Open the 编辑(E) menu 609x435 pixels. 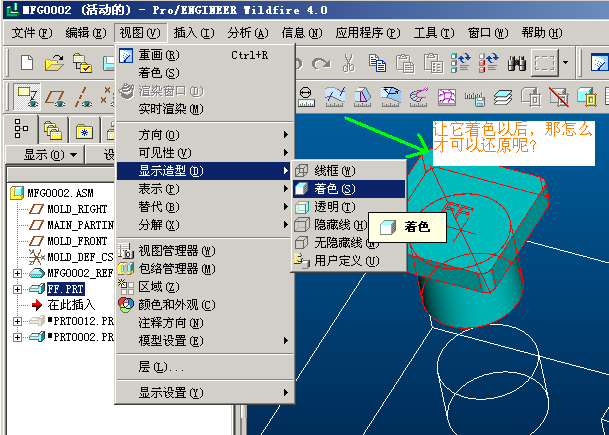[85, 33]
